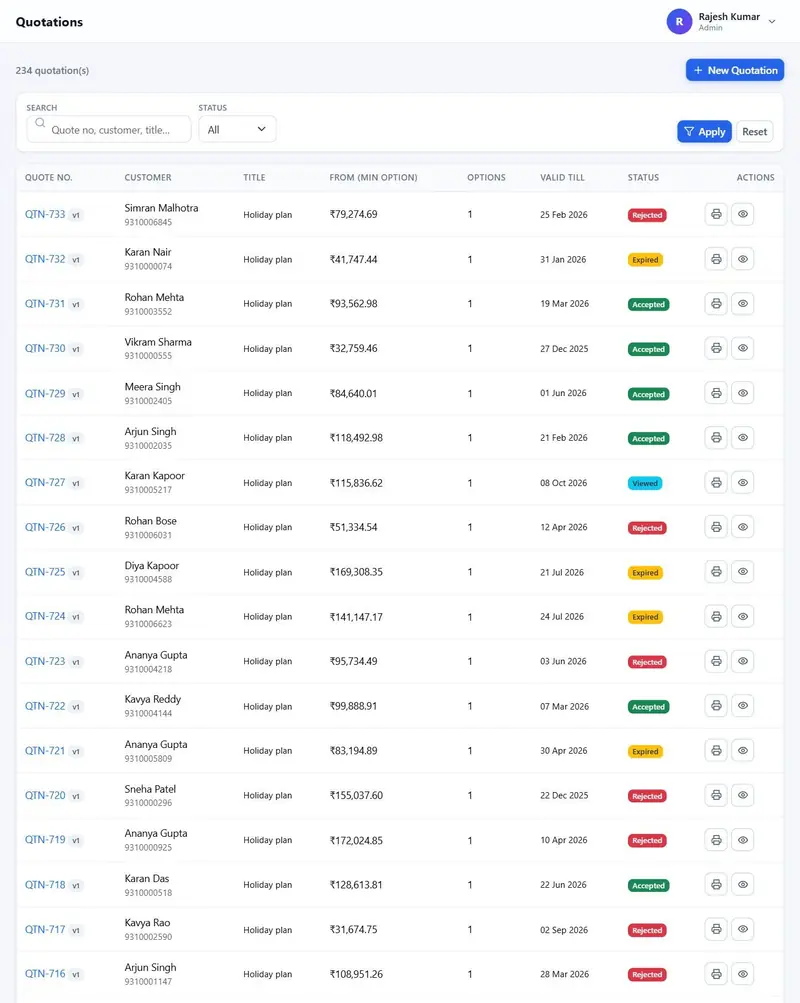800x1003 pixels.
Task: Print quotation QTN-731
Action: (716, 303)
